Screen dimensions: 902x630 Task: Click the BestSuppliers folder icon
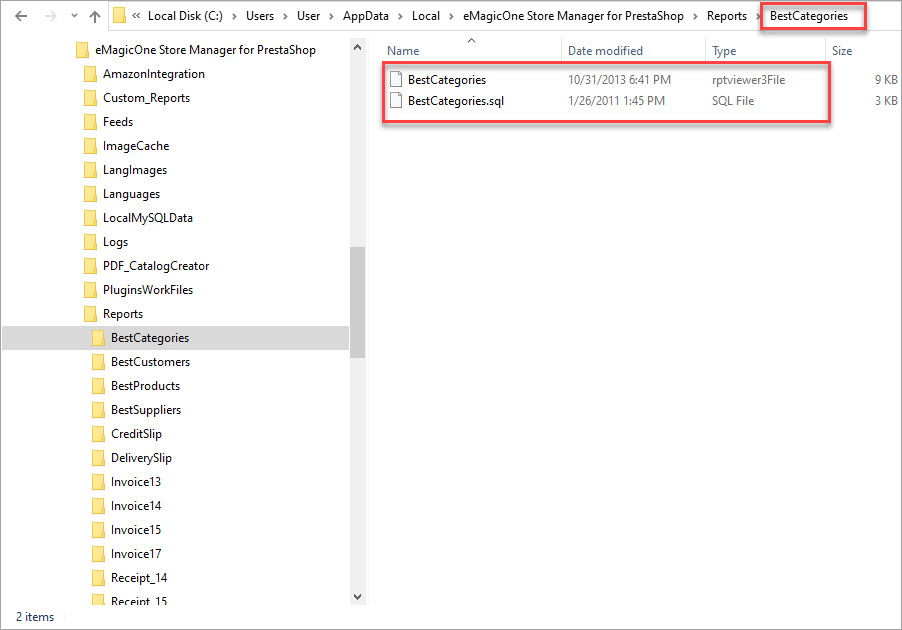(x=98, y=410)
